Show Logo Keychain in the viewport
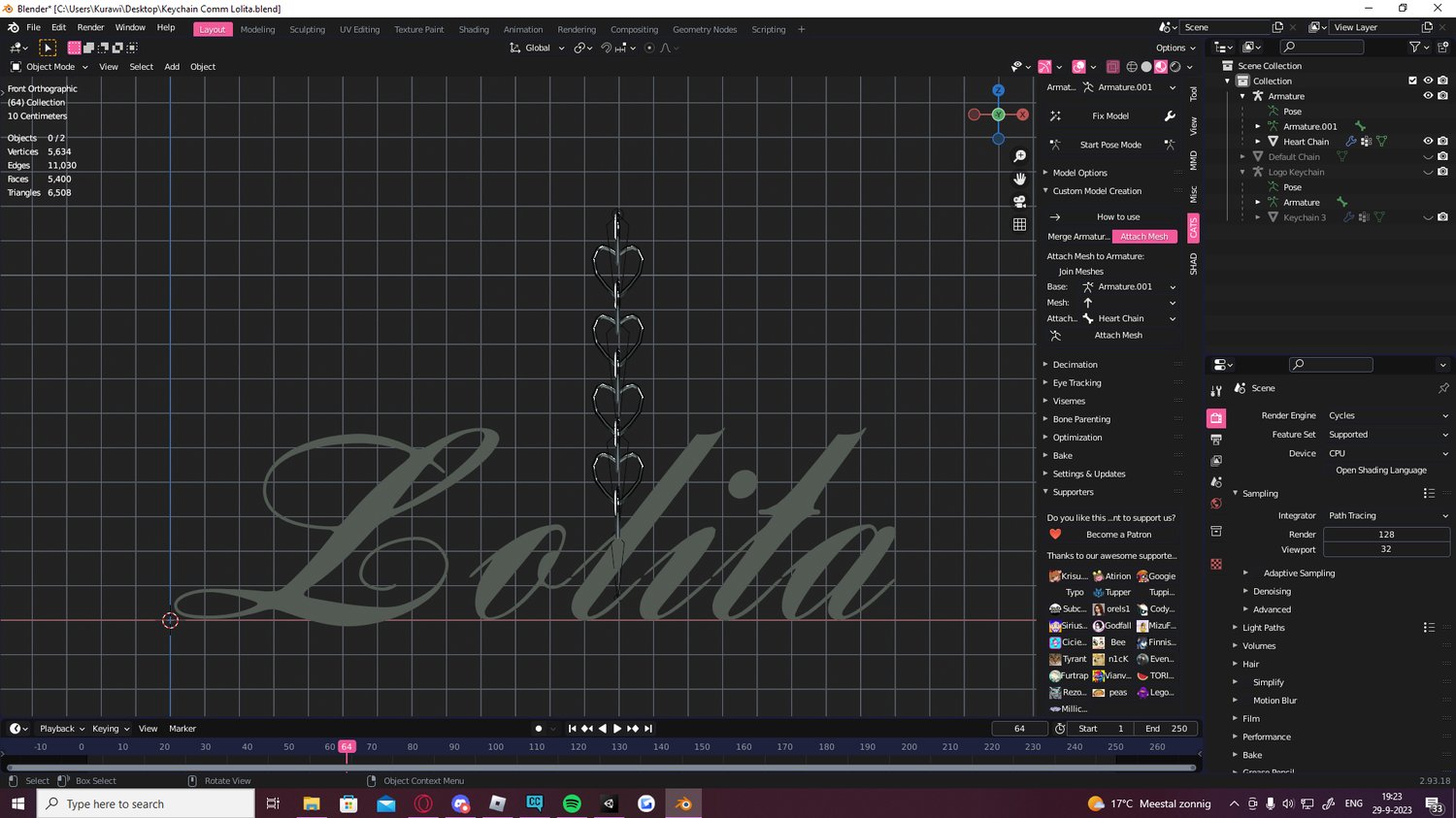This screenshot has width=1456, height=818. (1428, 172)
